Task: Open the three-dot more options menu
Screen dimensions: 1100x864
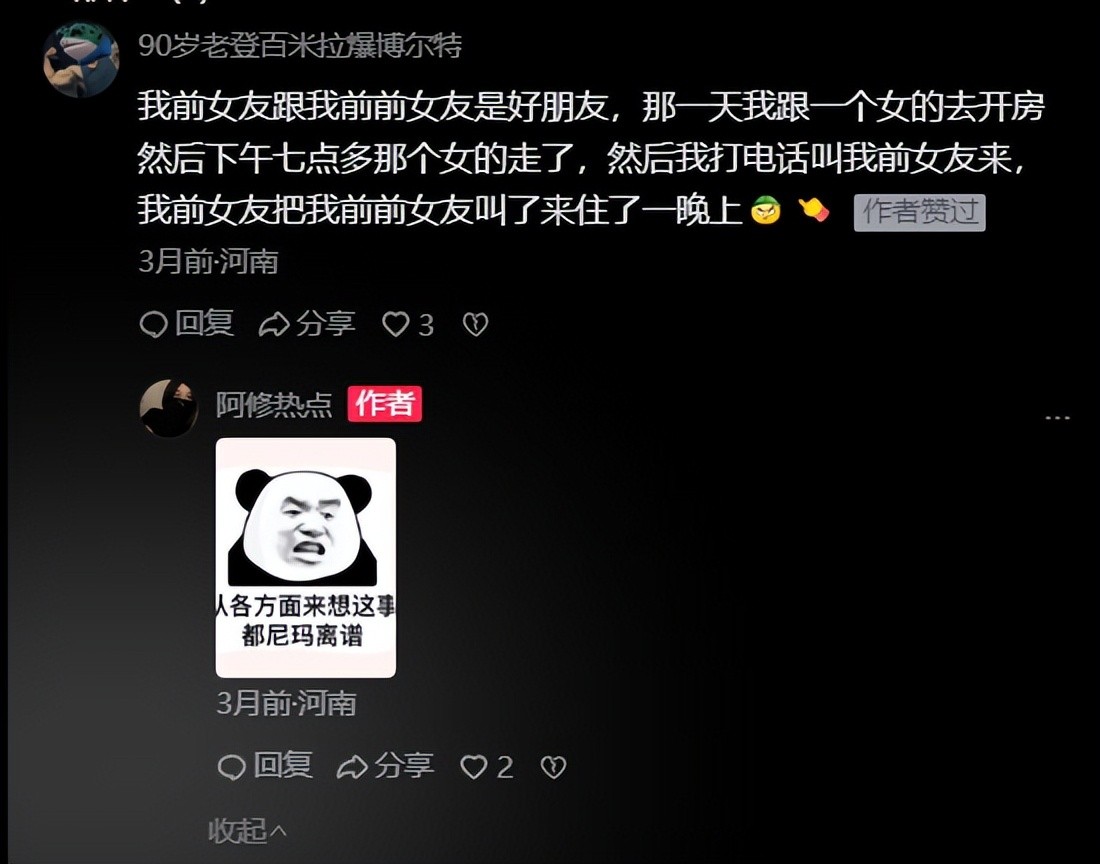Action: pyautogui.click(x=1057, y=418)
